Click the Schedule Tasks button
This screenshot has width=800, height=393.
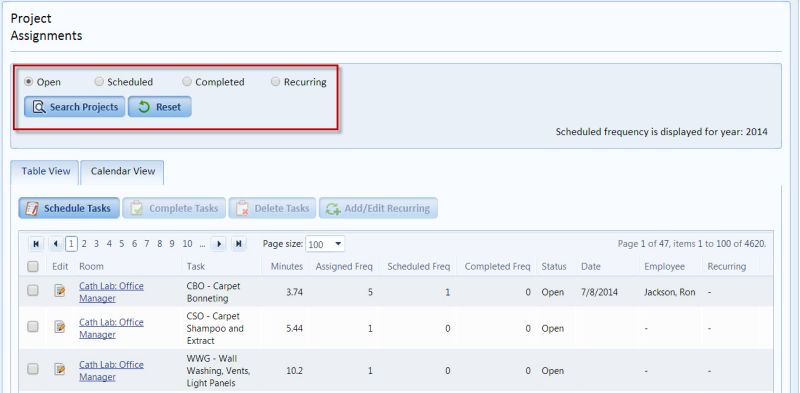(x=69, y=208)
